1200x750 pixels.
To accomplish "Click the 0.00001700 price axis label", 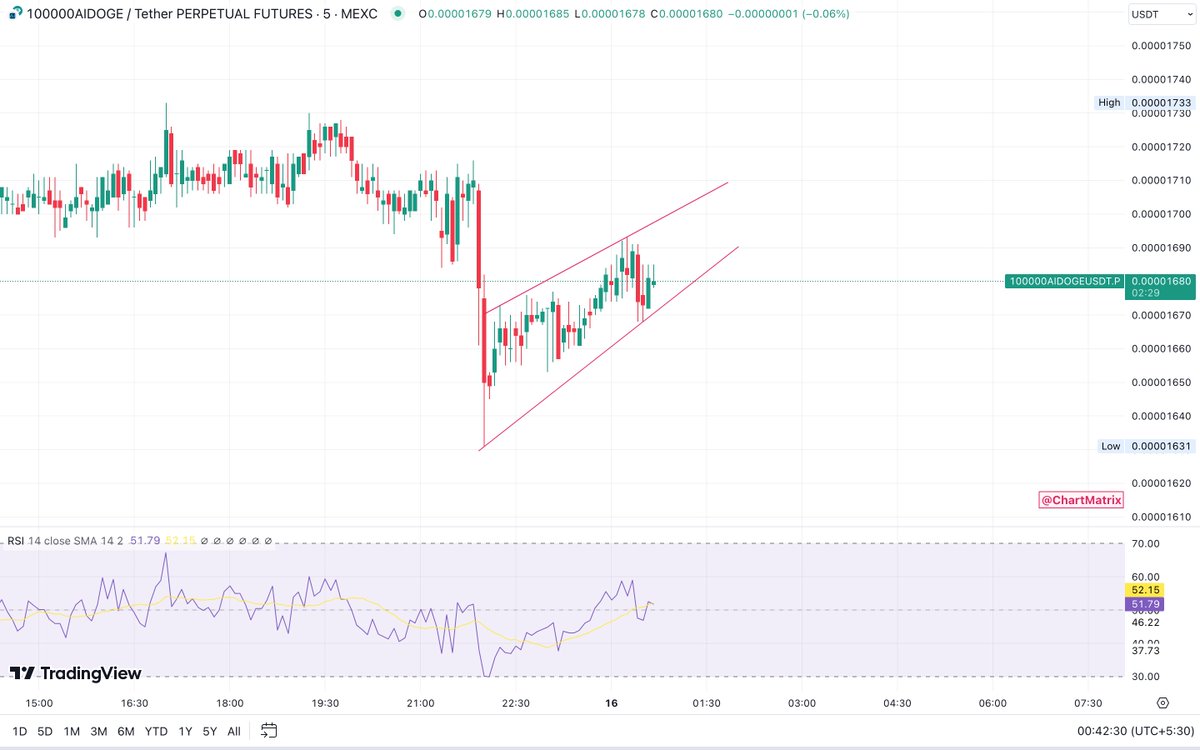I will tap(1160, 214).
